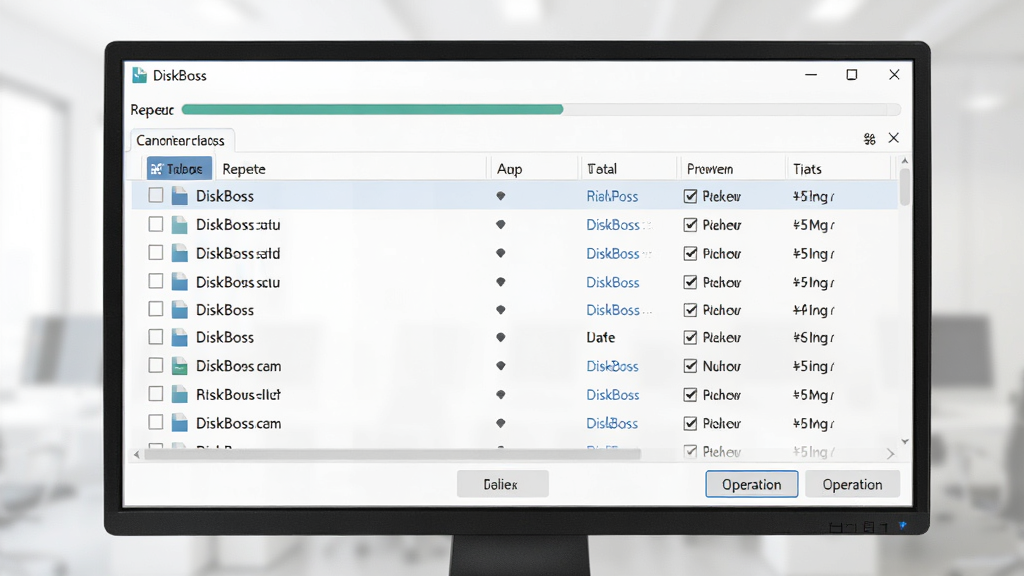This screenshot has height=576, width=1024.
Task: Click the diamond marker in the Nuhov row
Action: [501, 366]
